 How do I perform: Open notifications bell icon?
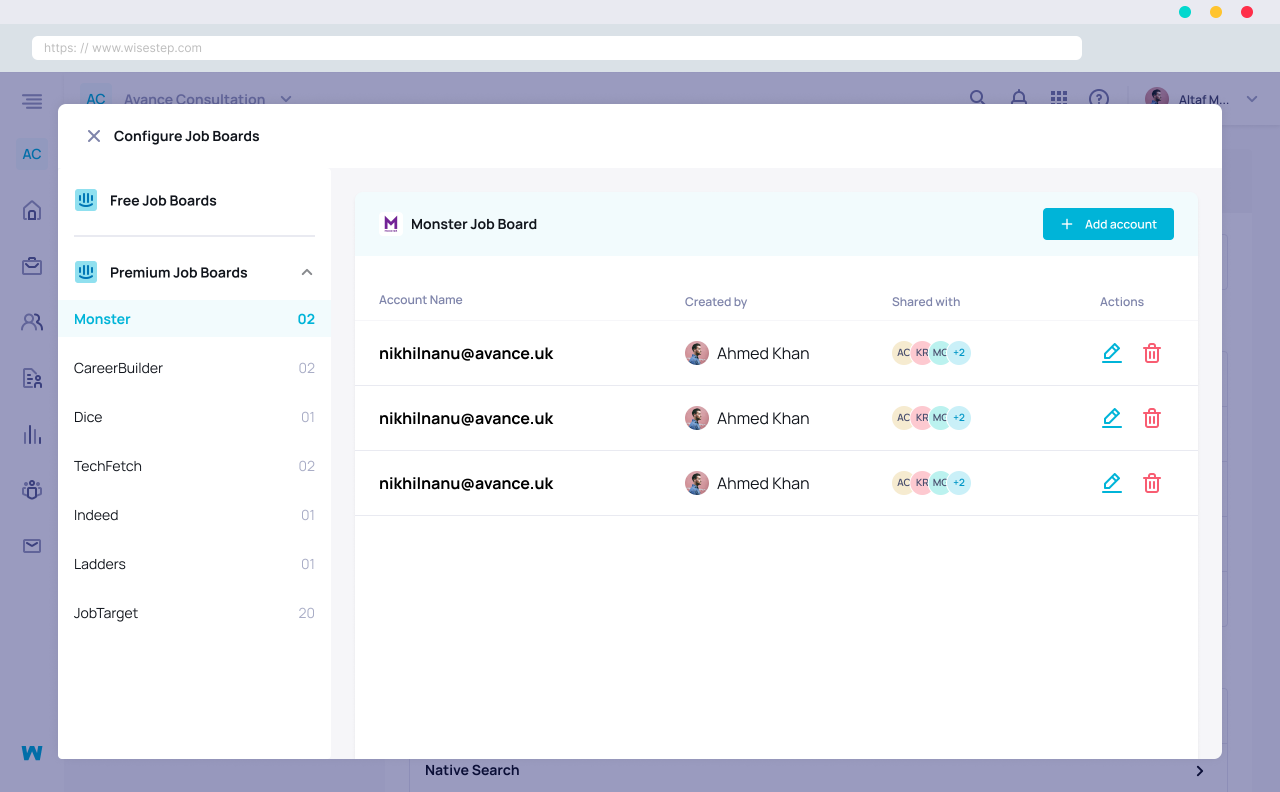click(x=1019, y=98)
